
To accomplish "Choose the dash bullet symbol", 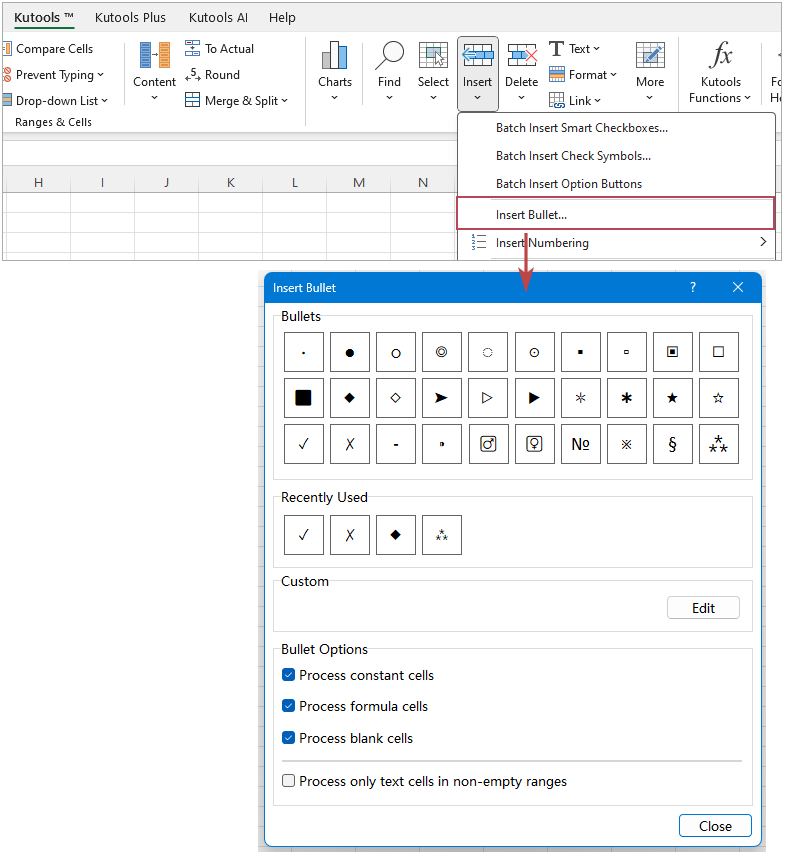I will tap(395, 444).
